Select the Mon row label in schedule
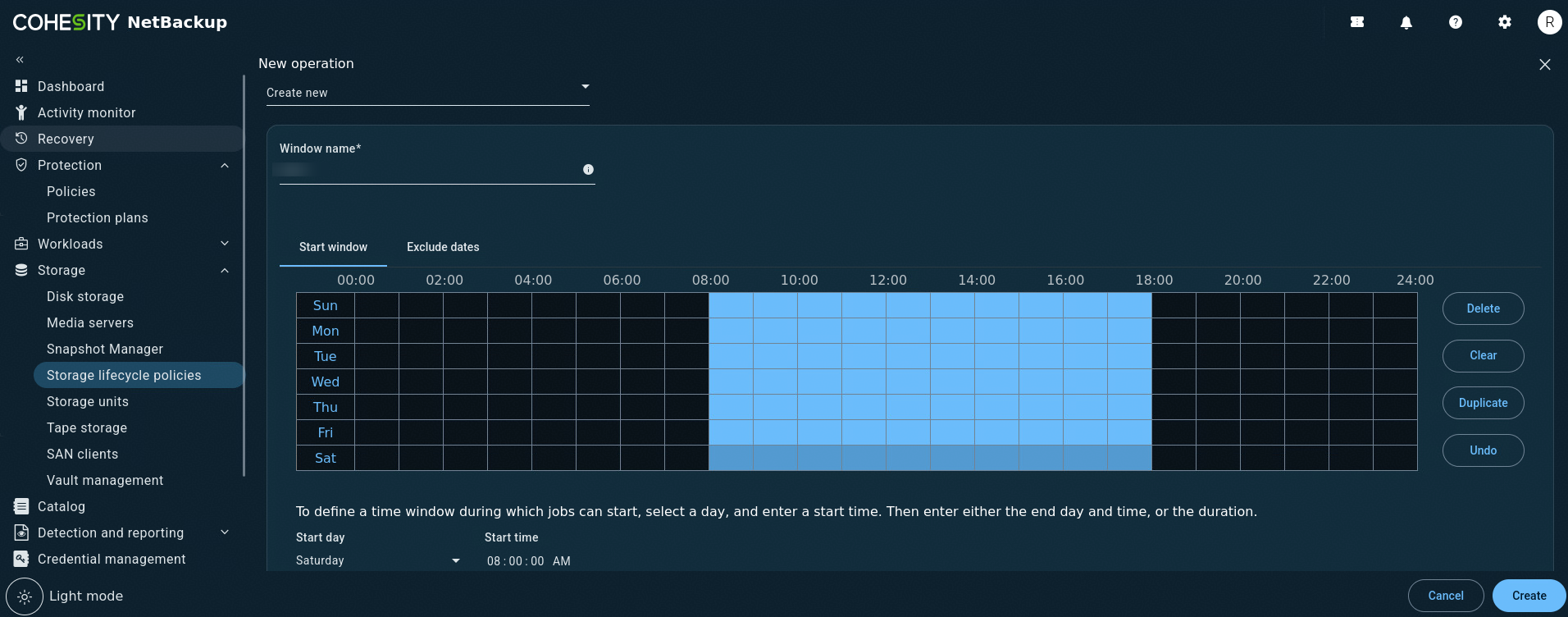Viewport: 1568px width, 617px height. point(326,331)
